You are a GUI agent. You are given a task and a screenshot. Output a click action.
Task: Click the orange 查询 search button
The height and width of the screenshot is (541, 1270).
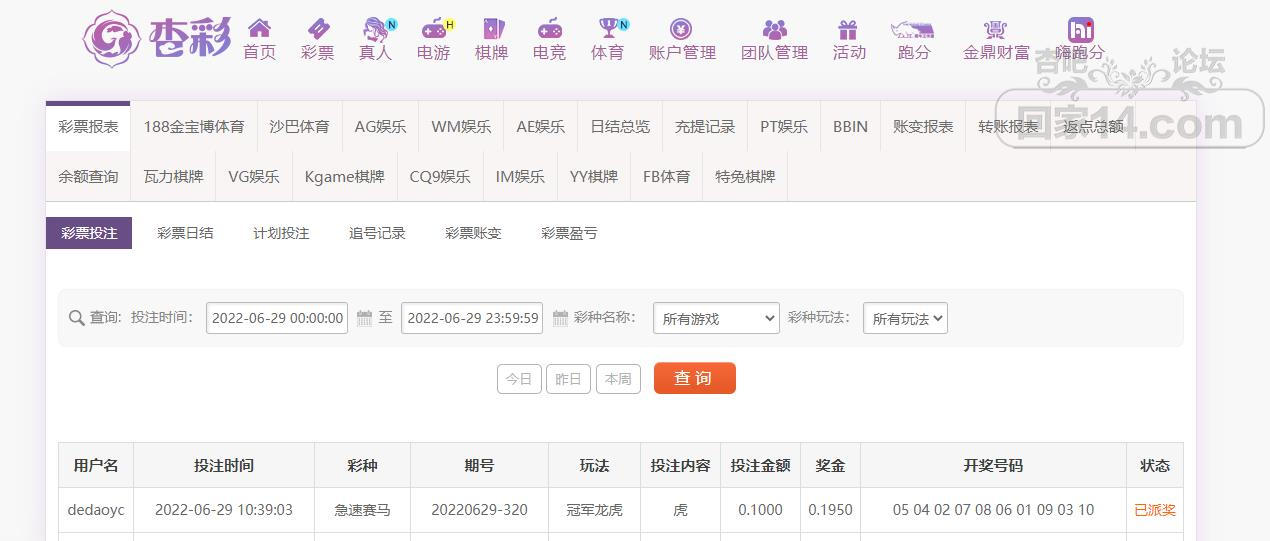(695, 378)
